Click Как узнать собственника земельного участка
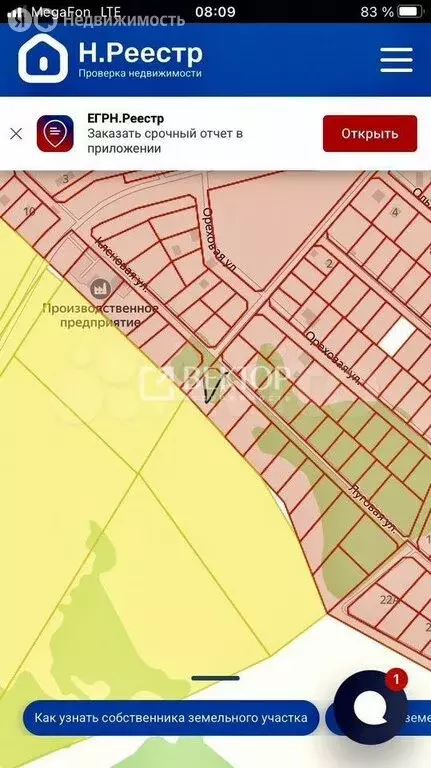This screenshot has height=768, width=431. click(x=171, y=718)
